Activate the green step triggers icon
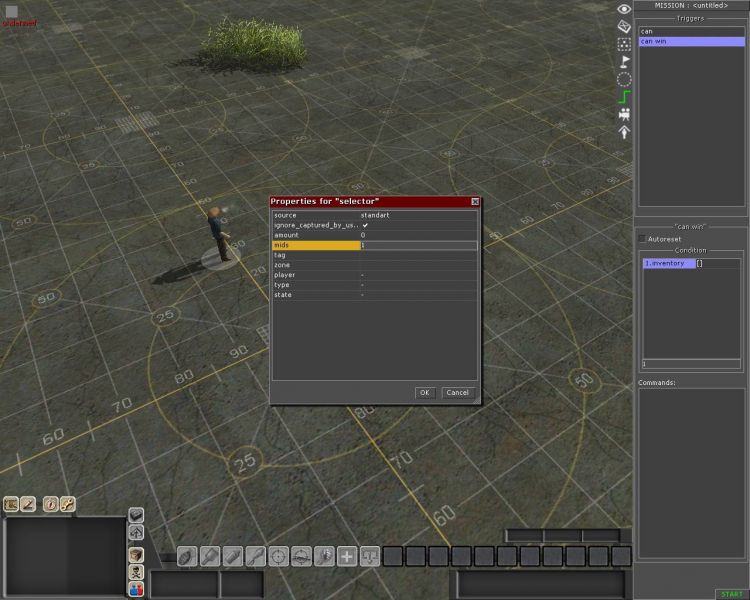This screenshot has width=750, height=600. click(x=624, y=97)
